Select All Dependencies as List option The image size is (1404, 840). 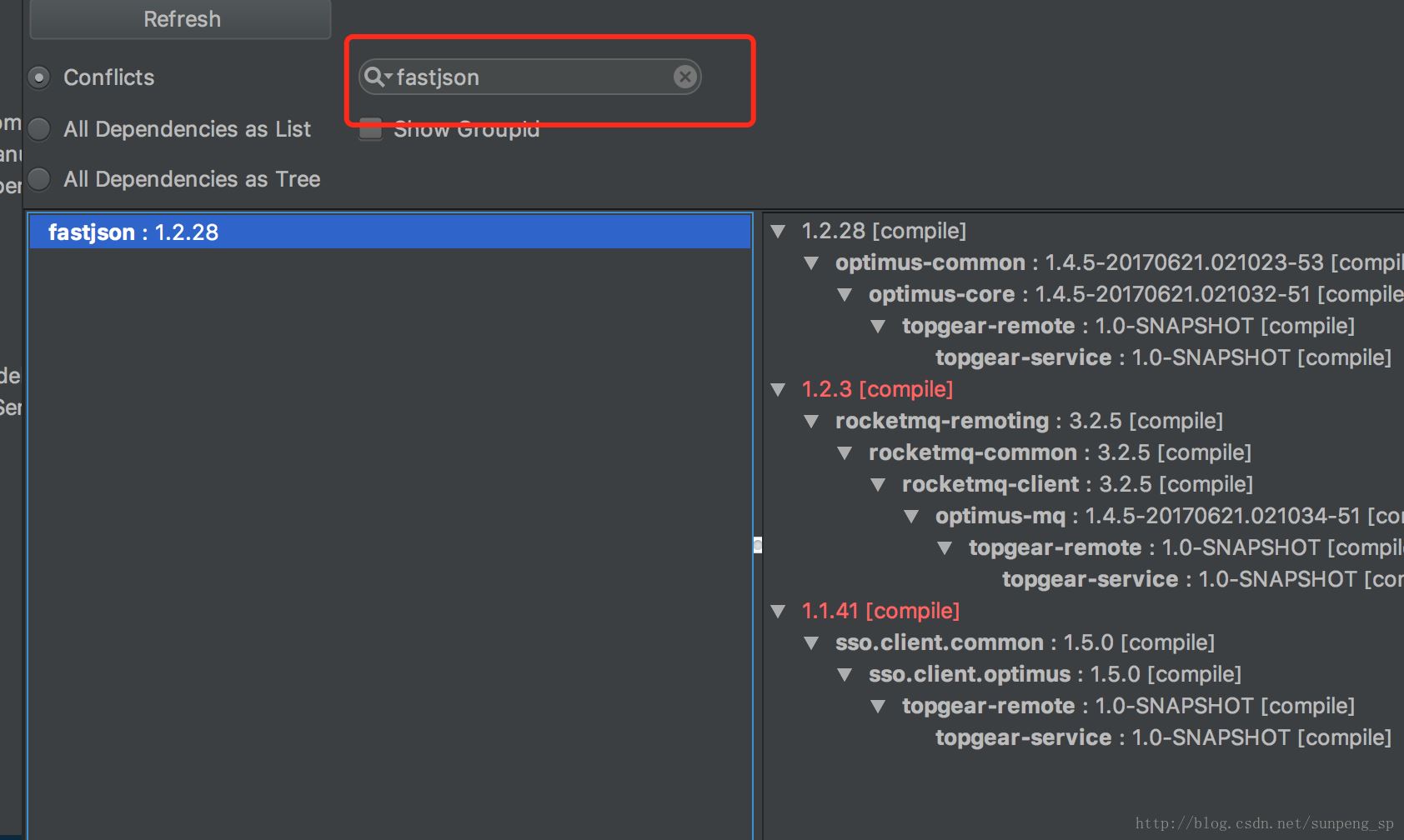pyautogui.click(x=39, y=129)
